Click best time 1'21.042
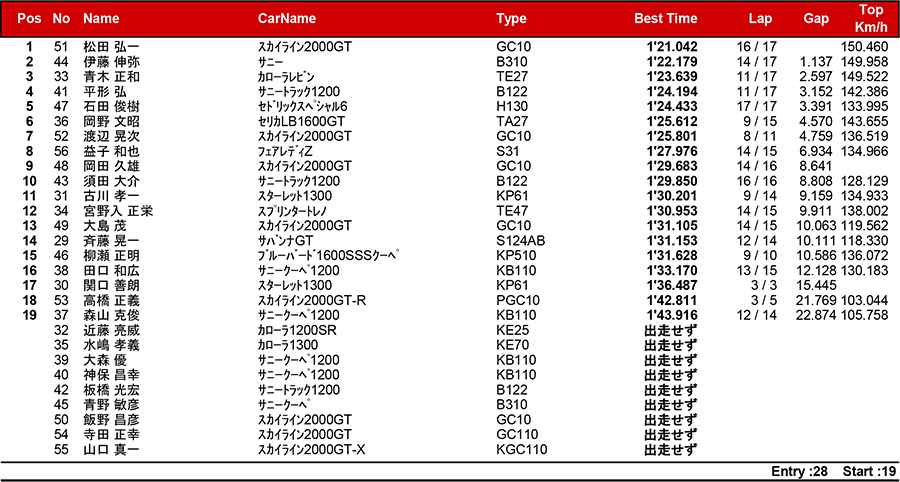The image size is (900, 482). coord(672,47)
